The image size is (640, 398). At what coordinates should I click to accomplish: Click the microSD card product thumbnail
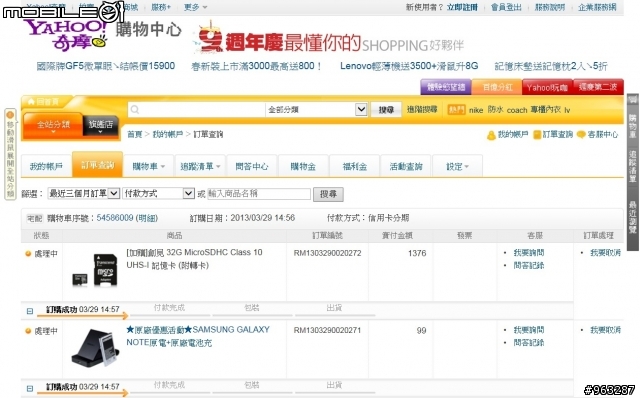95,270
